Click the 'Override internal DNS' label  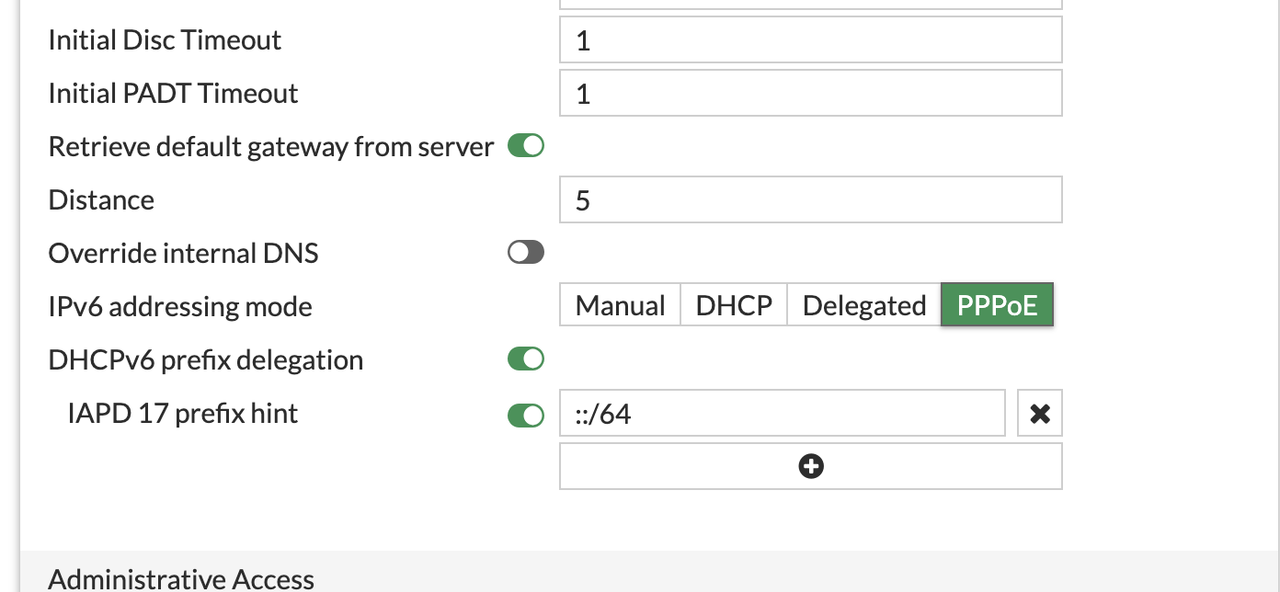point(183,254)
